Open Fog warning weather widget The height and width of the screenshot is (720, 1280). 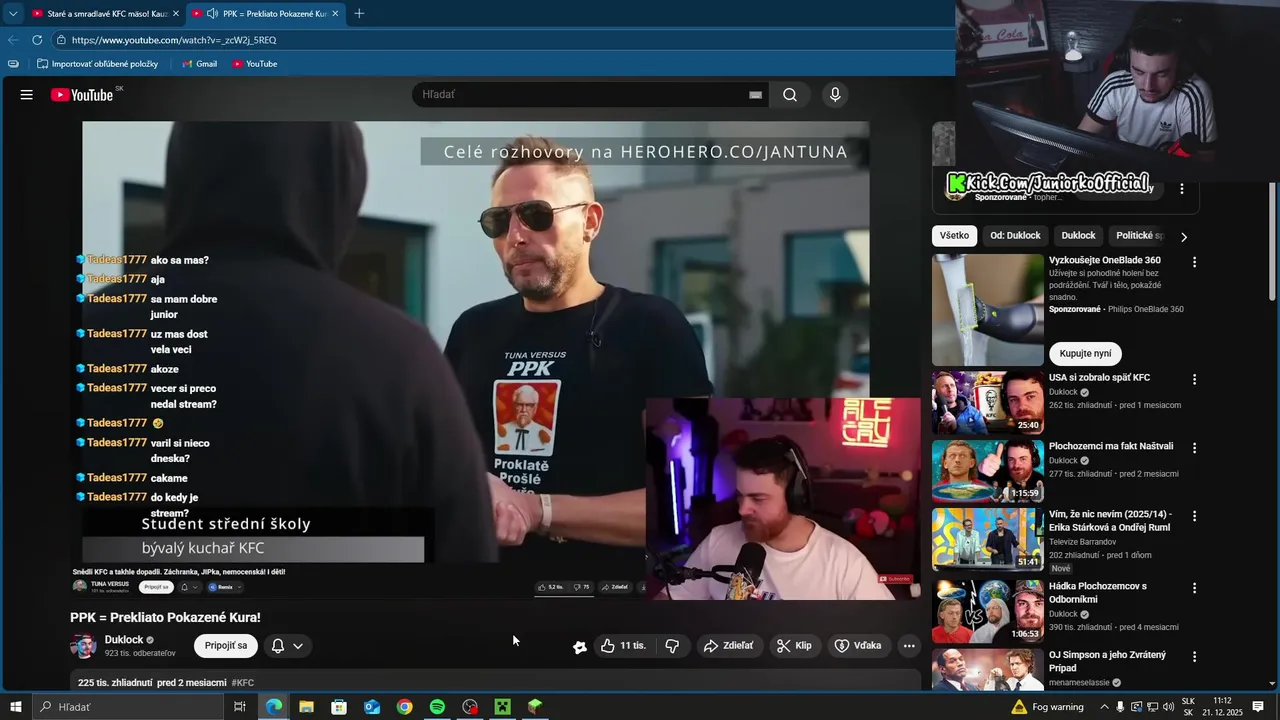click(x=1047, y=707)
